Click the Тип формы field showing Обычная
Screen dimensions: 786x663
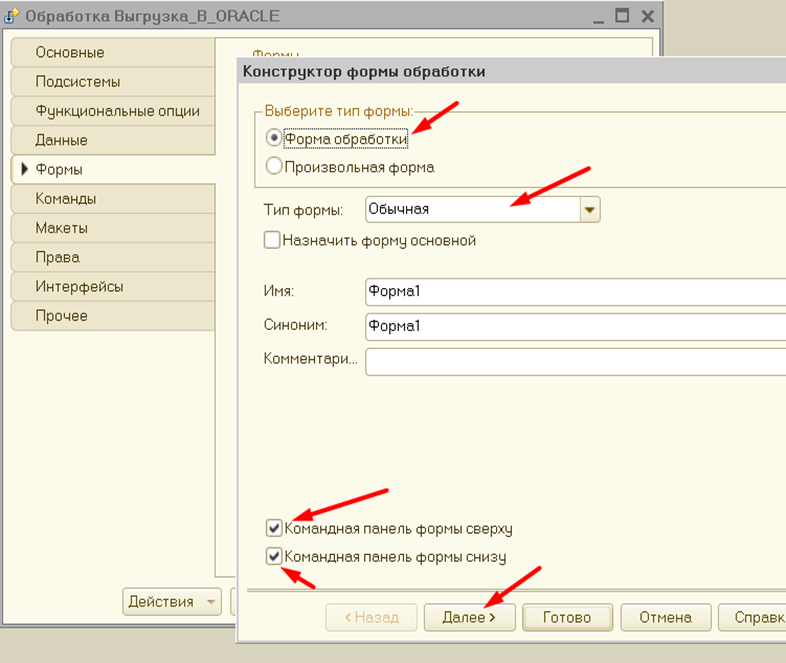point(473,209)
